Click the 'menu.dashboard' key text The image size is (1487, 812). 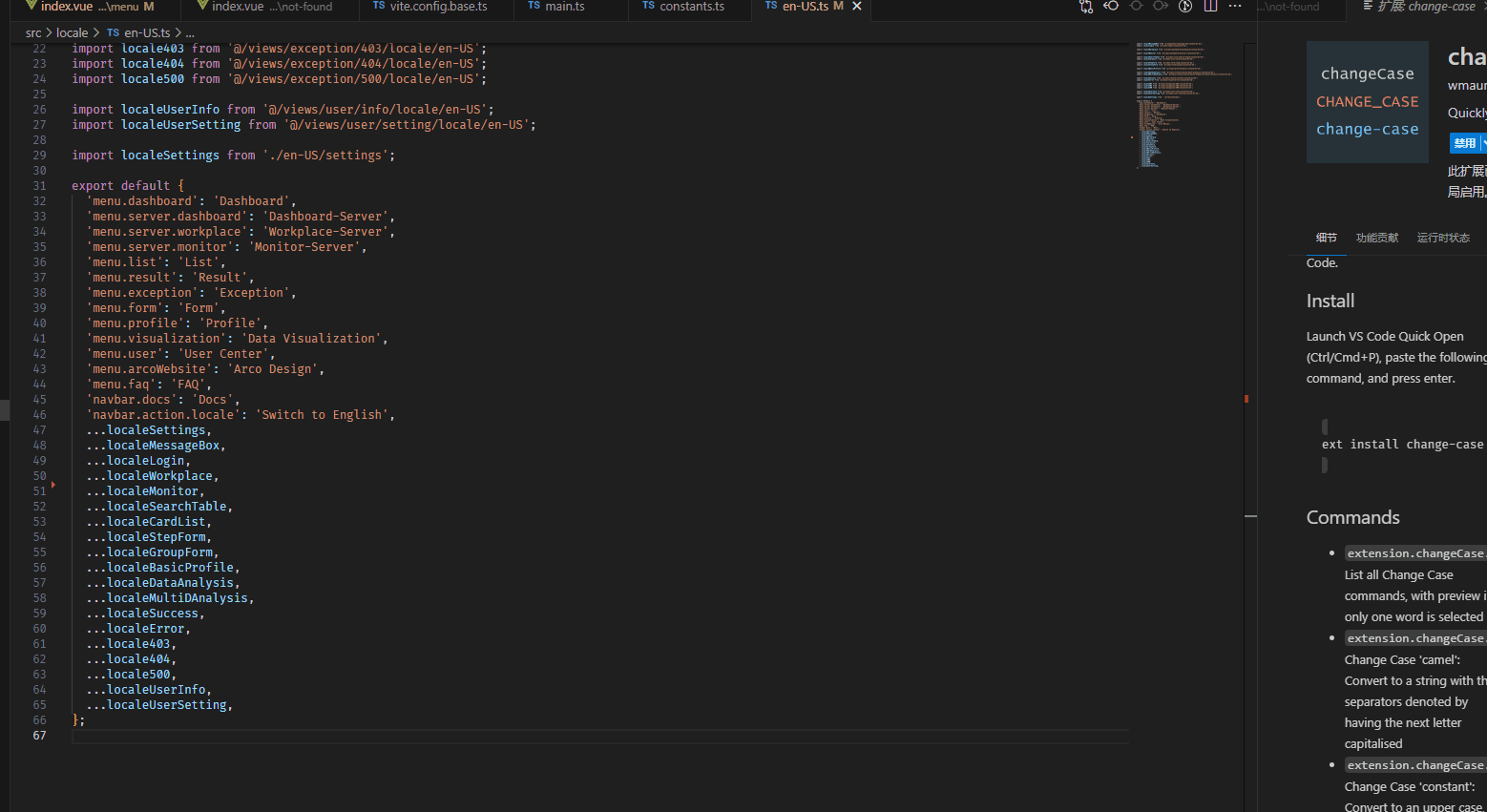pyautogui.click(x=142, y=201)
